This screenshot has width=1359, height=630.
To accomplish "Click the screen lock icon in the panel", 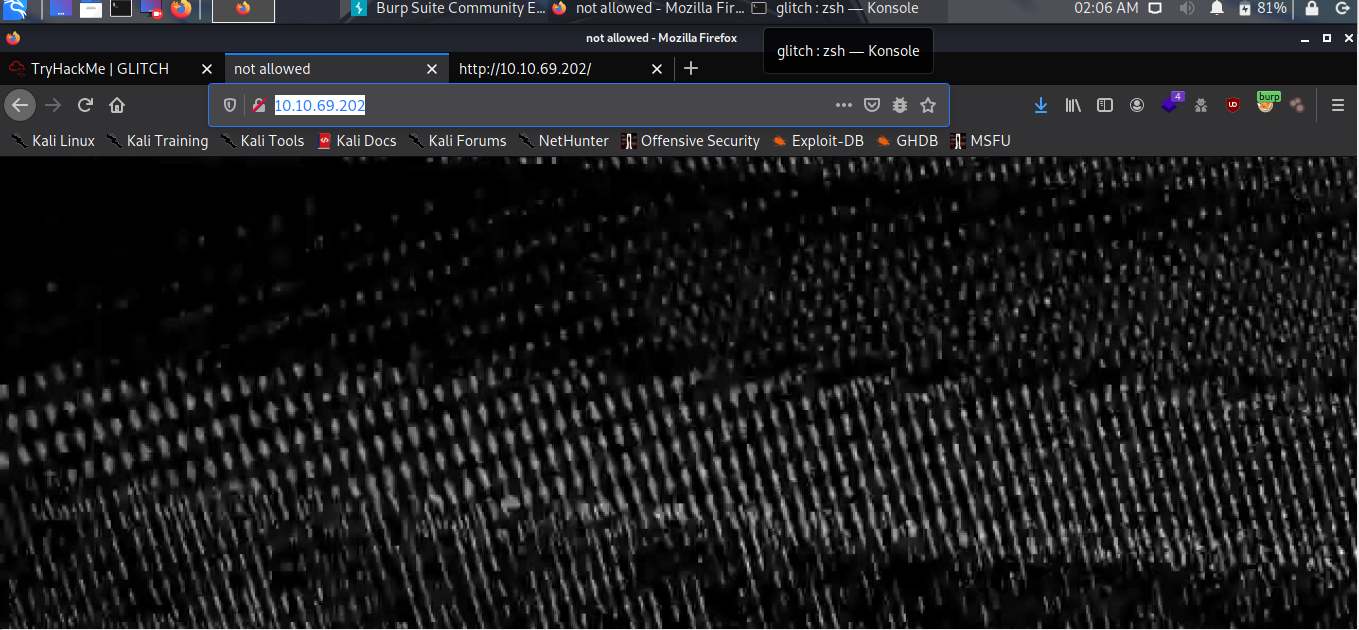I will 1311,8.
